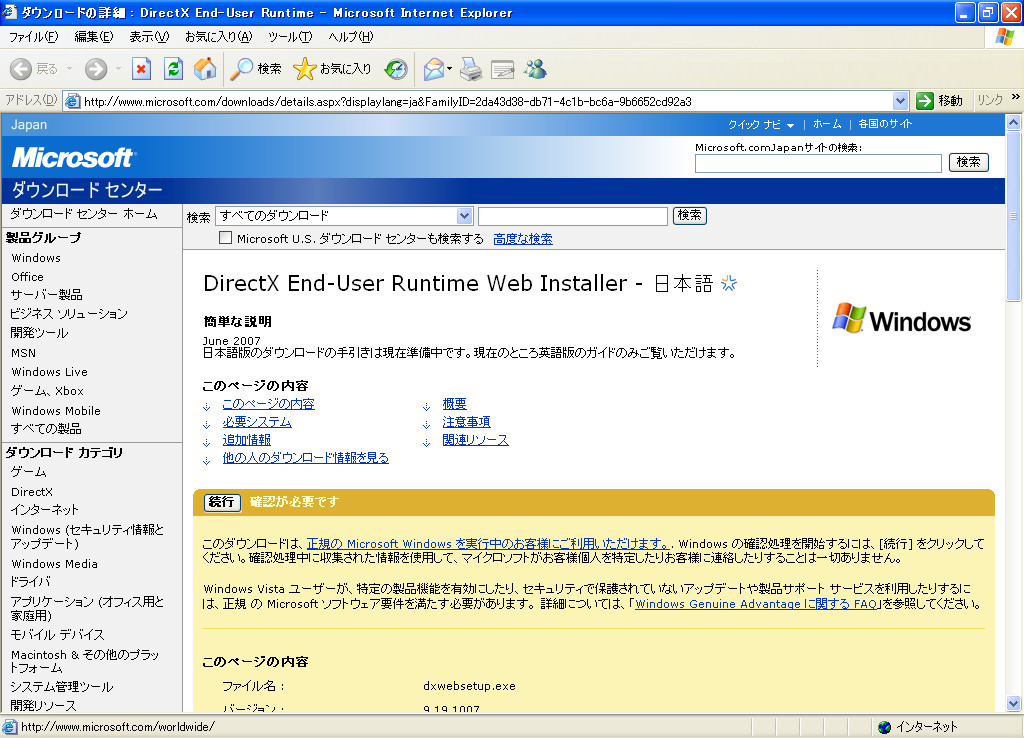Click the scrollbar up arrow

tap(1014, 122)
